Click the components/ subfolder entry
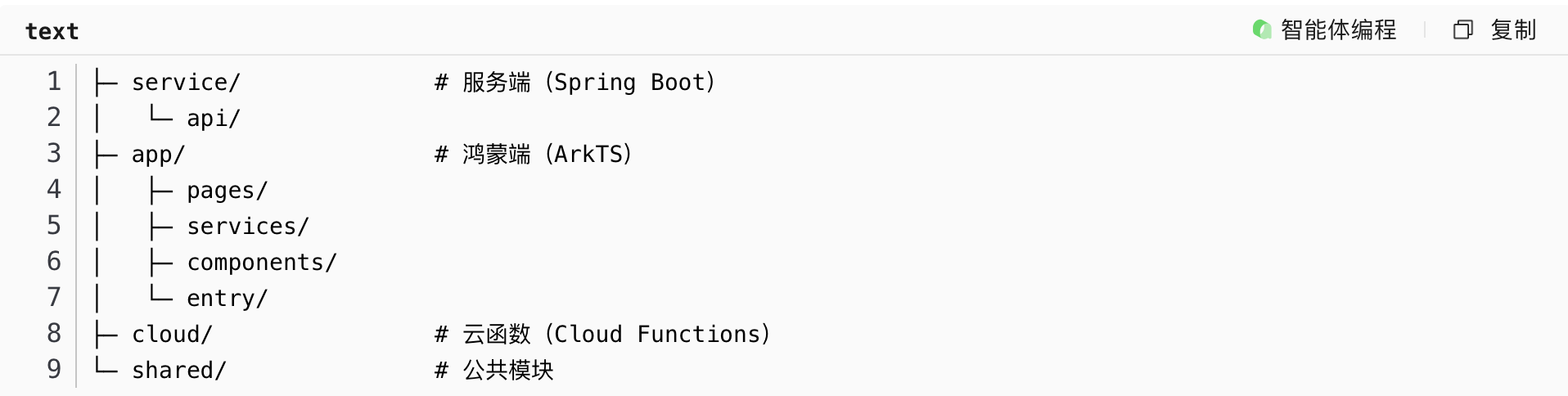The width and height of the screenshot is (1568, 396). tap(261, 263)
